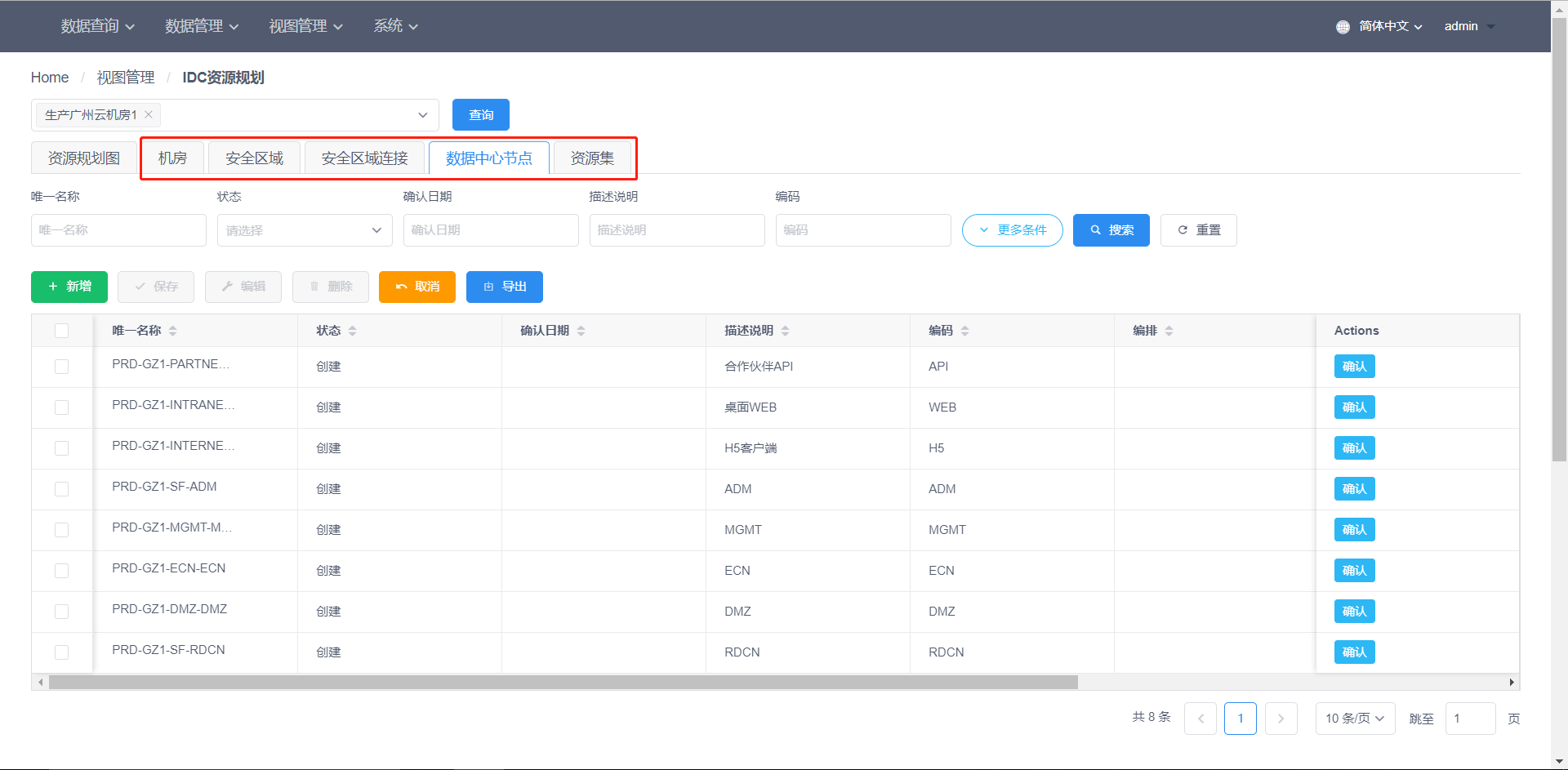The height and width of the screenshot is (770, 1568).
Task: Click the 导出 export button
Action: [505, 287]
